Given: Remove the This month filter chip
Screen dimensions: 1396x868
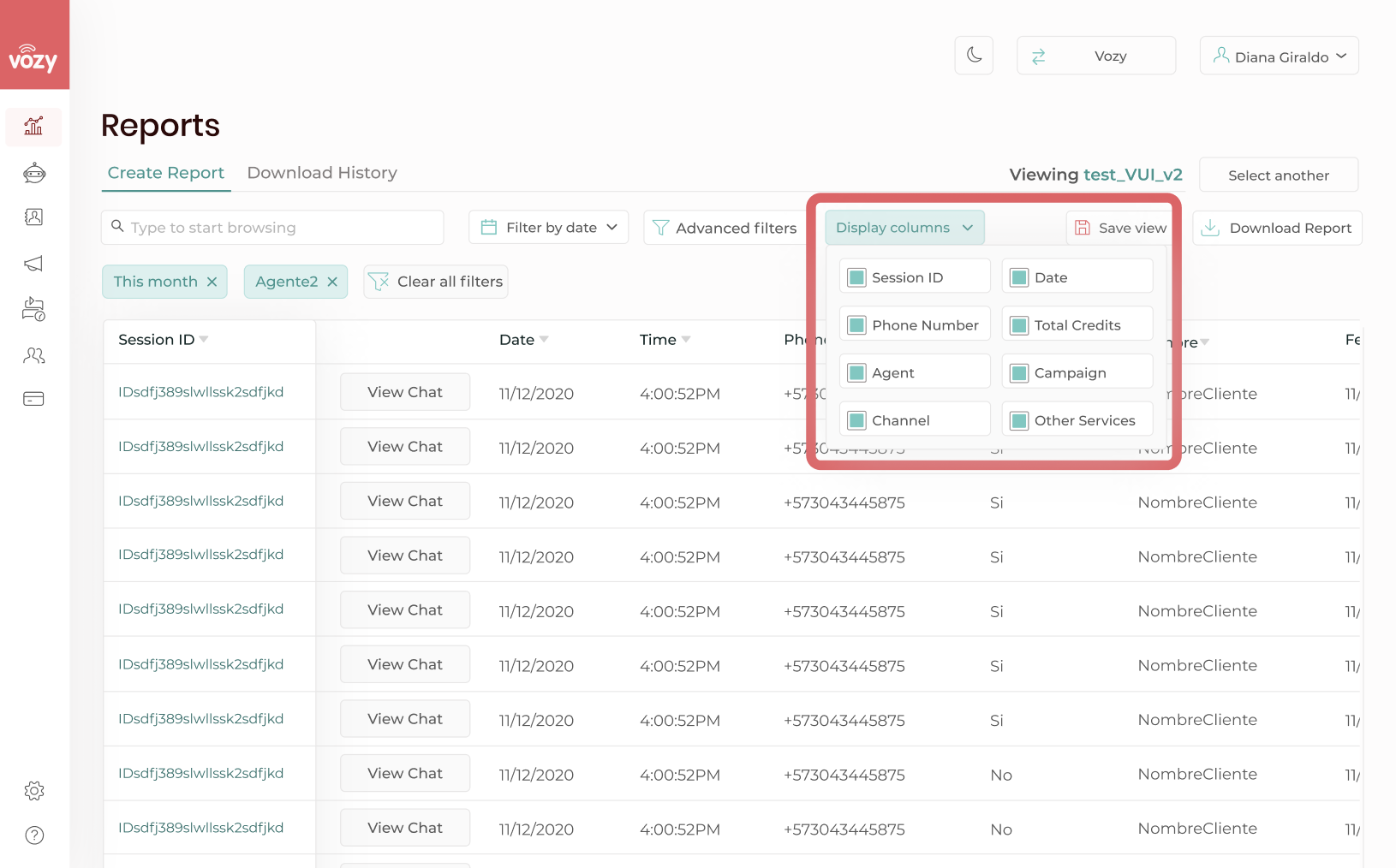Looking at the screenshot, I should pos(212,282).
